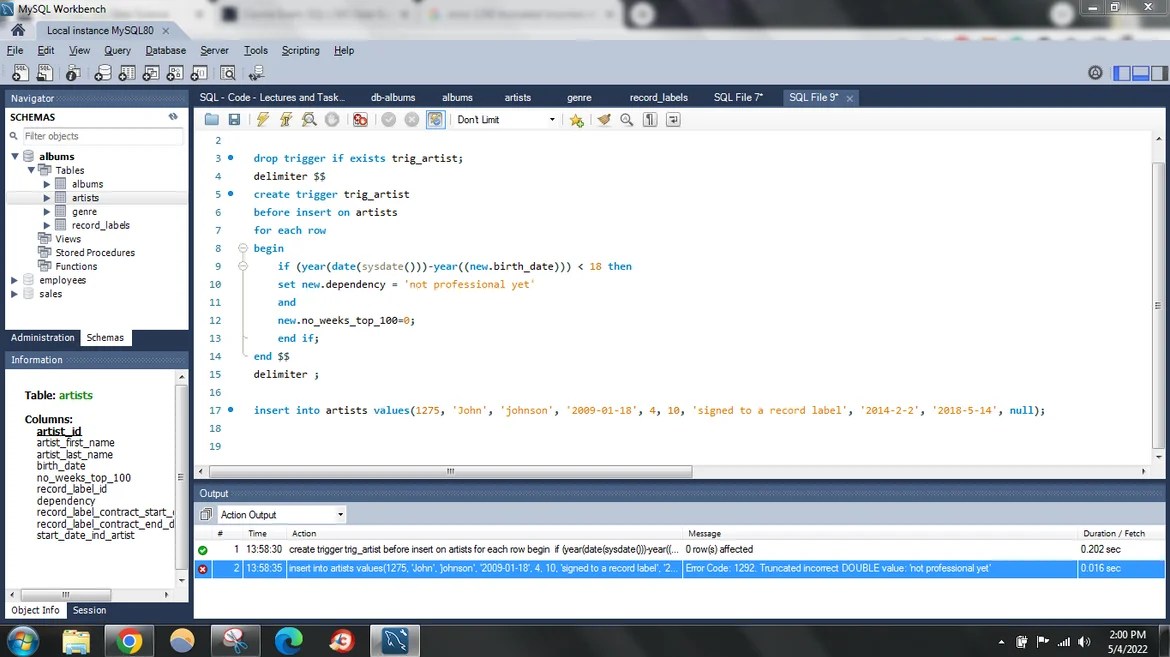Open Google Chrome from the taskbar
The width and height of the screenshot is (1170, 657).
click(x=129, y=640)
